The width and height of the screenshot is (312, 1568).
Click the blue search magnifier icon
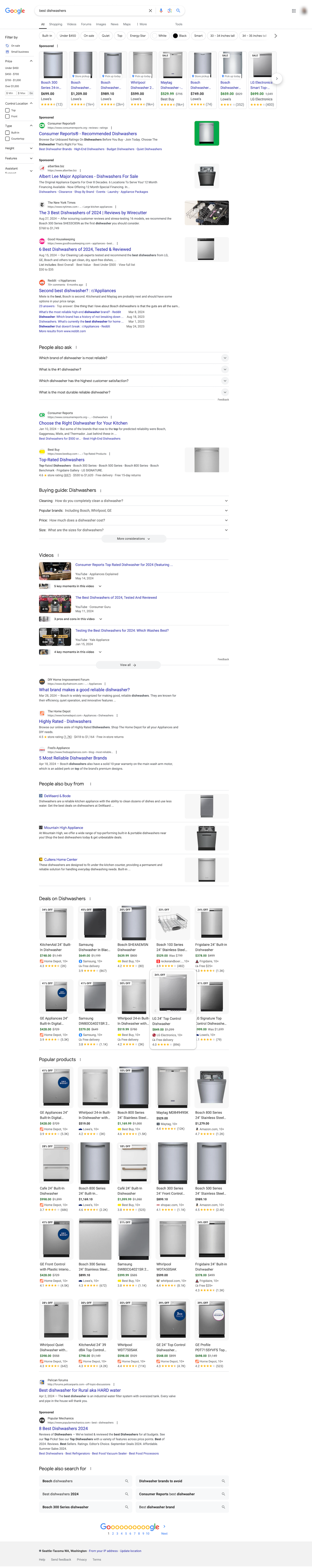pos(178,10)
